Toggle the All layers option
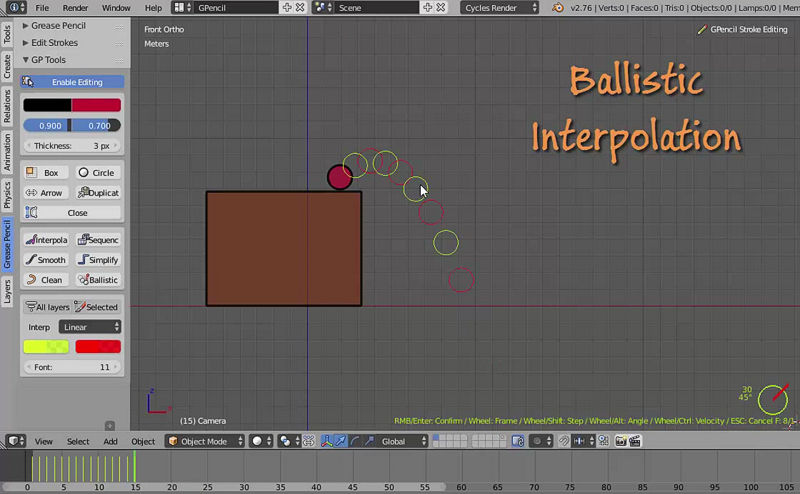Screen dimensions: 800x494 46,307
